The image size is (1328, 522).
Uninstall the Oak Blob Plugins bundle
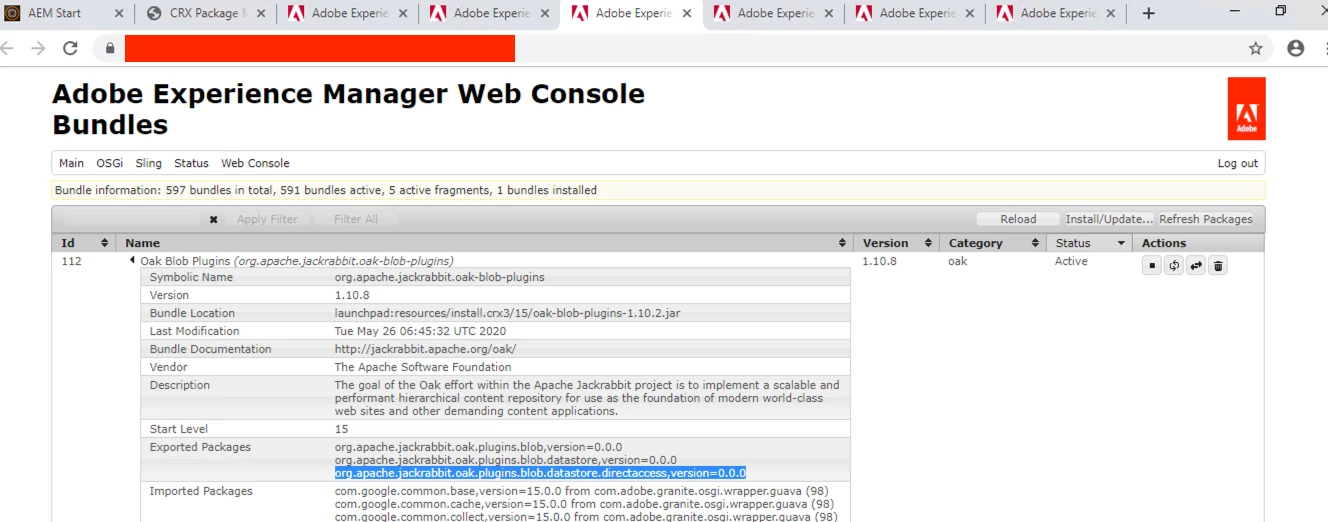(x=1218, y=266)
